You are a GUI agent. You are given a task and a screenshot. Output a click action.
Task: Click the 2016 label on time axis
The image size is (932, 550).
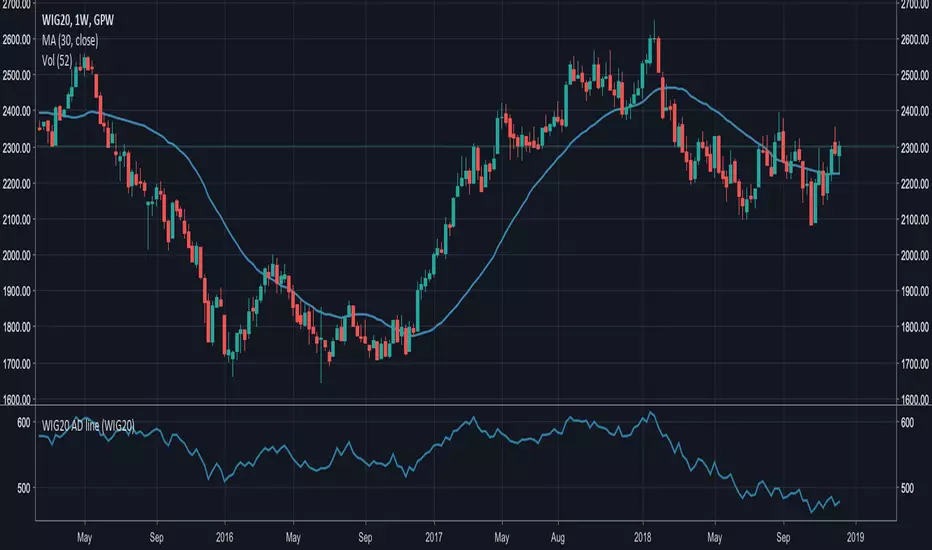225,538
